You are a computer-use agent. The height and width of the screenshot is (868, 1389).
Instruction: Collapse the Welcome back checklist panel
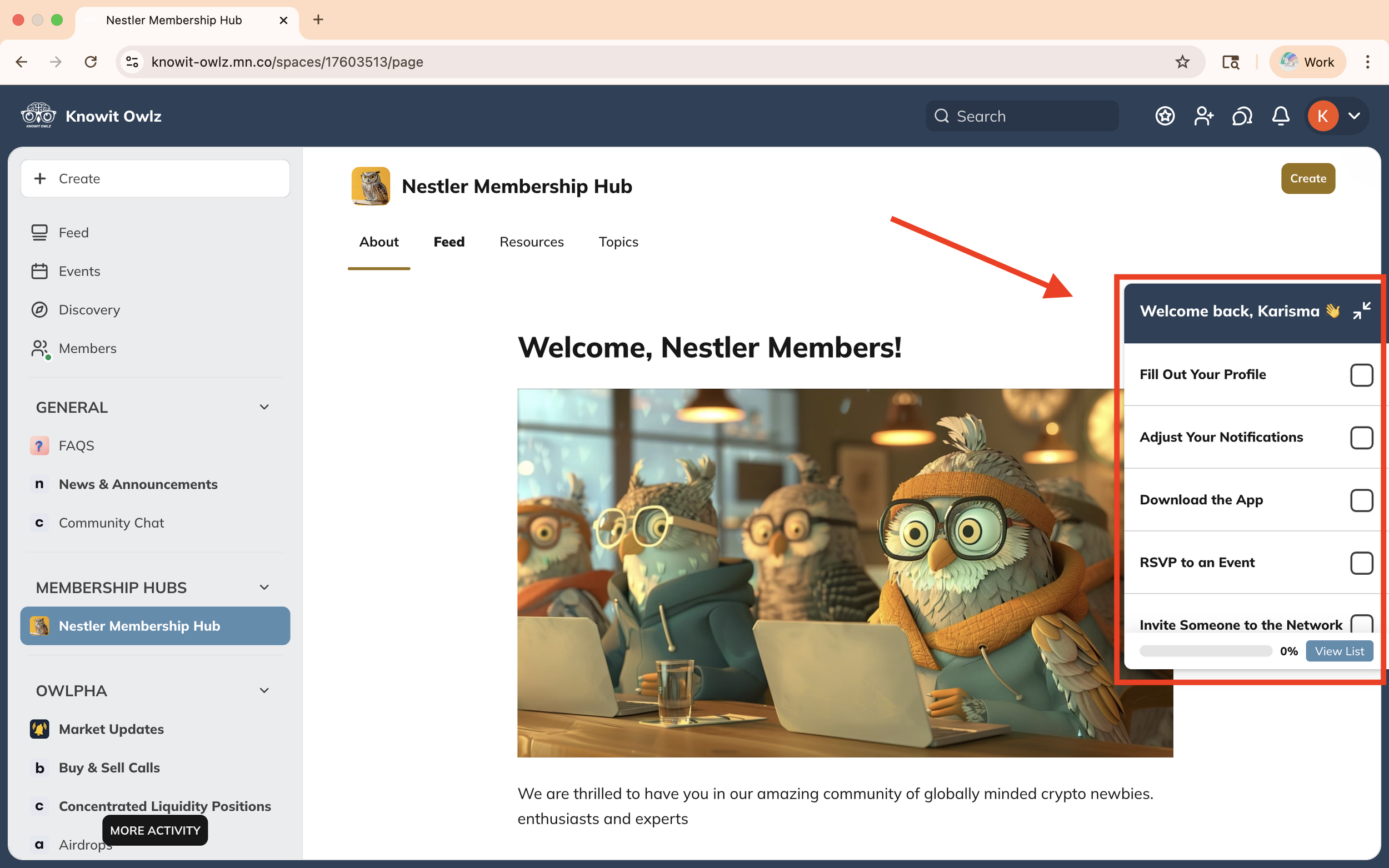pos(1361,310)
